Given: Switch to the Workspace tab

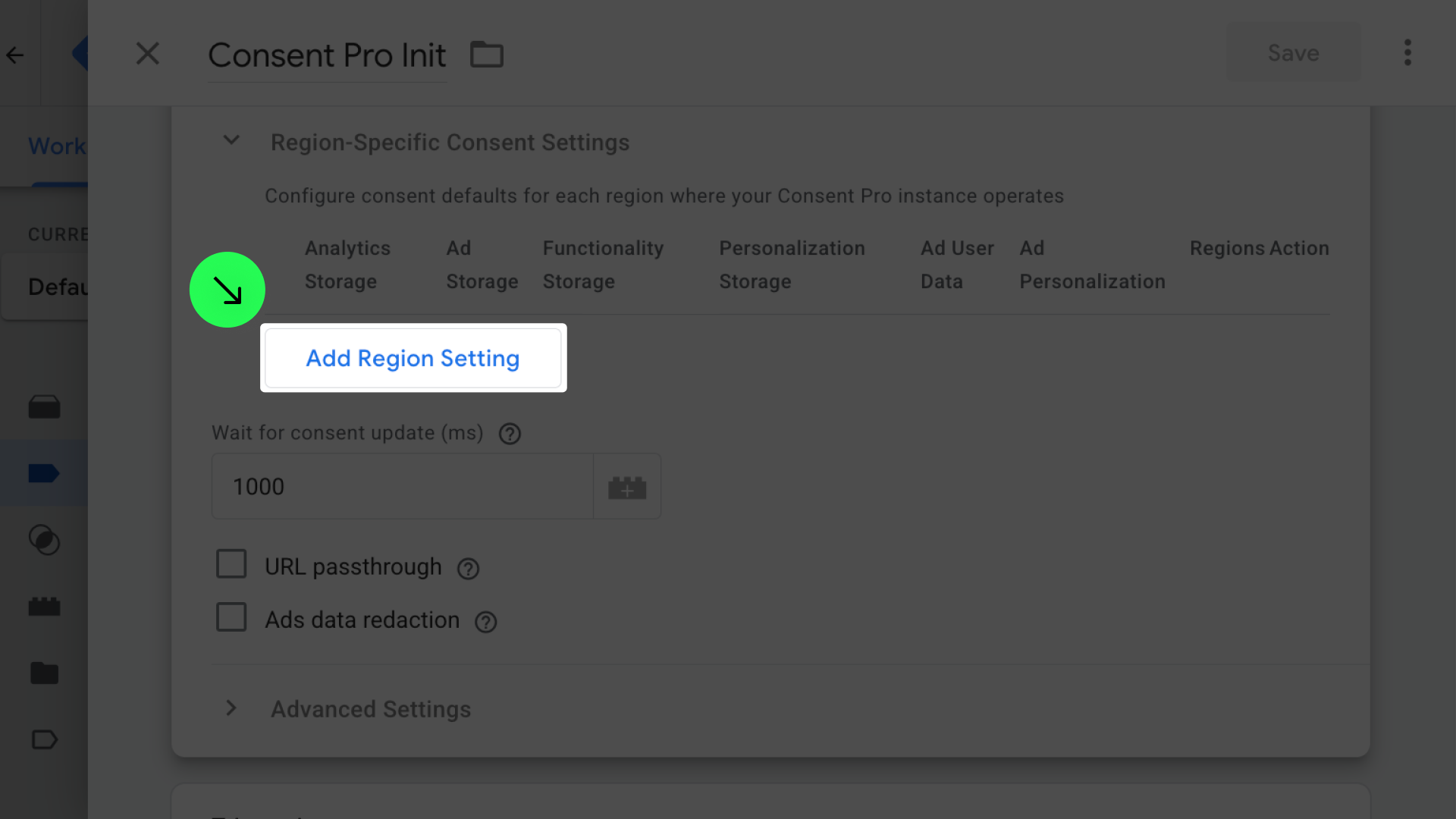Looking at the screenshot, I should [x=58, y=146].
